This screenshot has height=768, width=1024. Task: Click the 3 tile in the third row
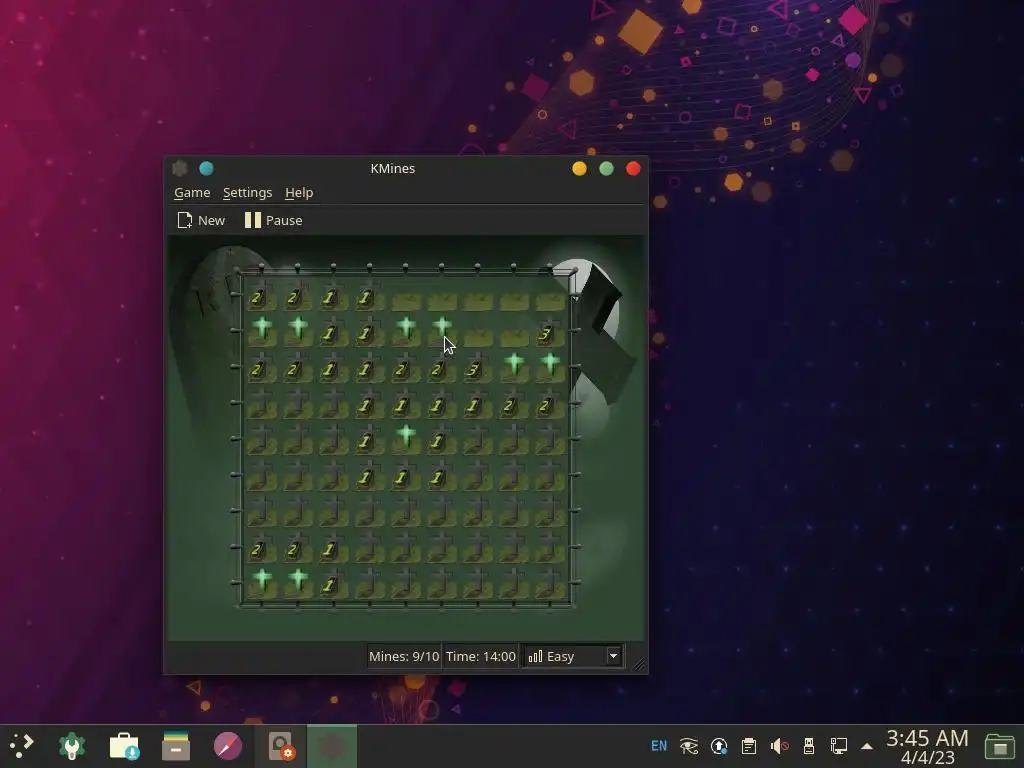(x=478, y=368)
